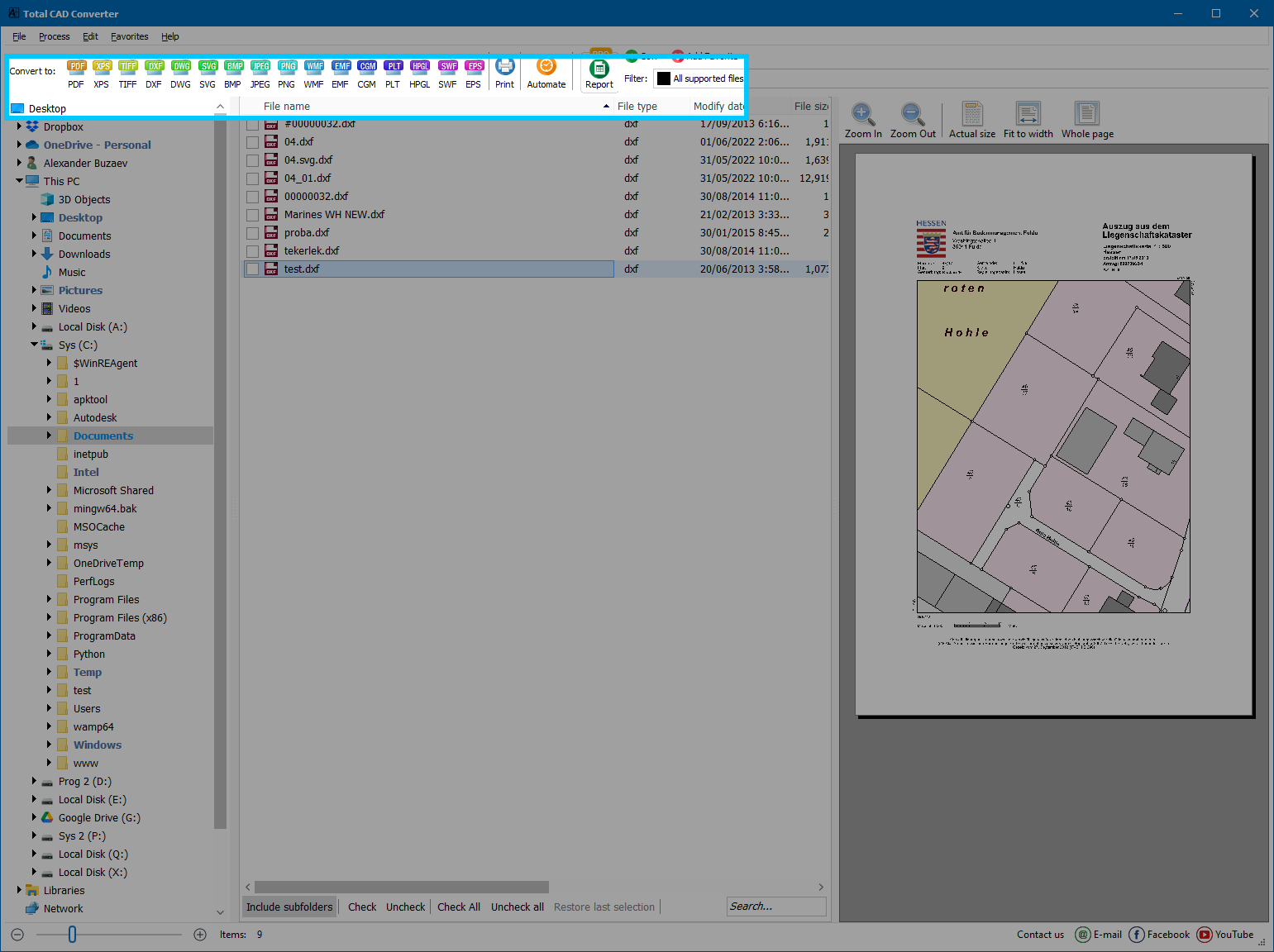Click the Automate conversion icon
The image size is (1274, 952).
pos(546,73)
